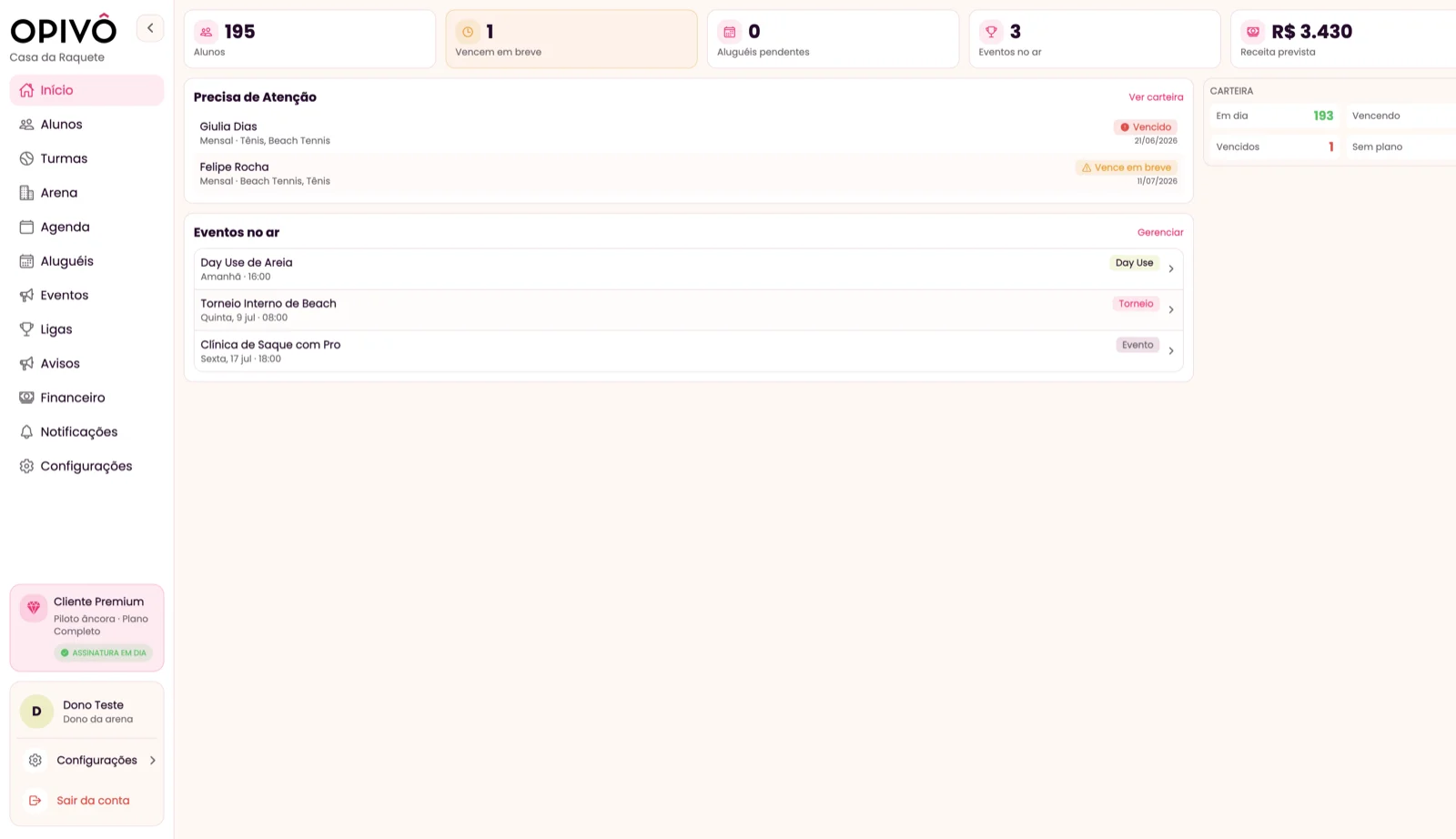Click the Avisos megaphone icon
Image resolution: width=1456 pixels, height=839 pixels.
point(26,363)
